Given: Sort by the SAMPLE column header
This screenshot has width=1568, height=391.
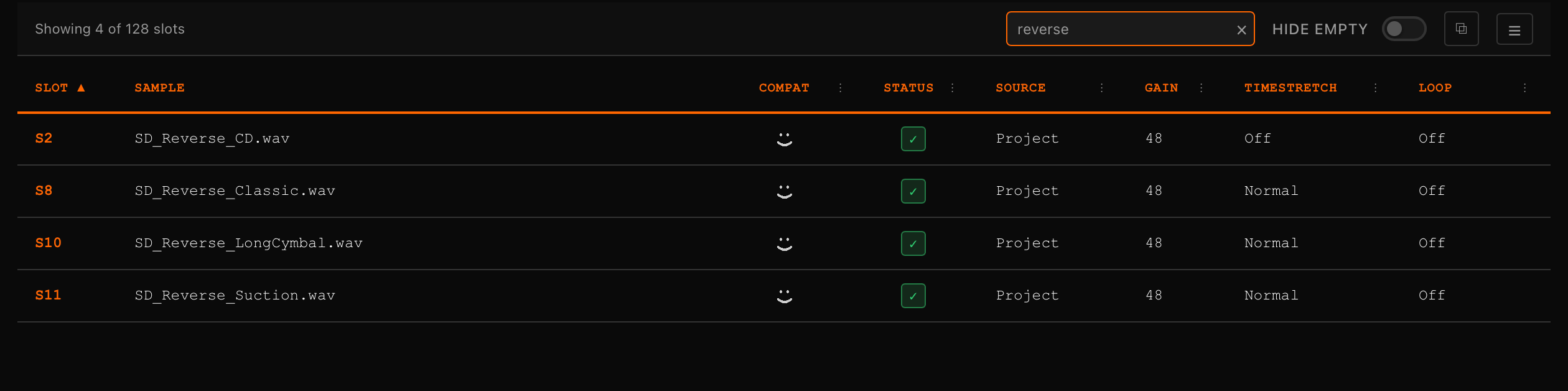Looking at the screenshot, I should coord(159,88).
